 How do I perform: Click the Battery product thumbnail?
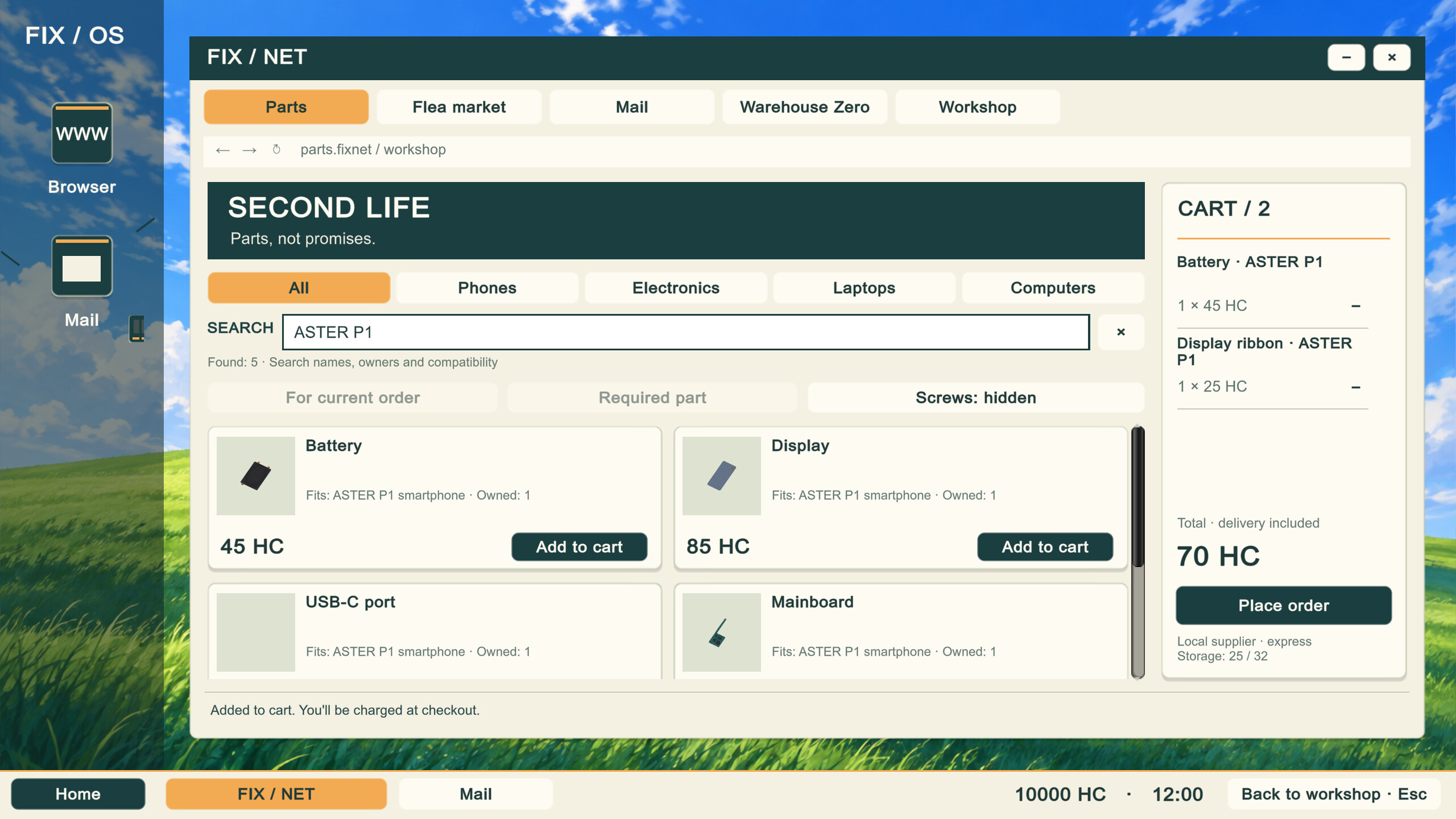pos(256,476)
